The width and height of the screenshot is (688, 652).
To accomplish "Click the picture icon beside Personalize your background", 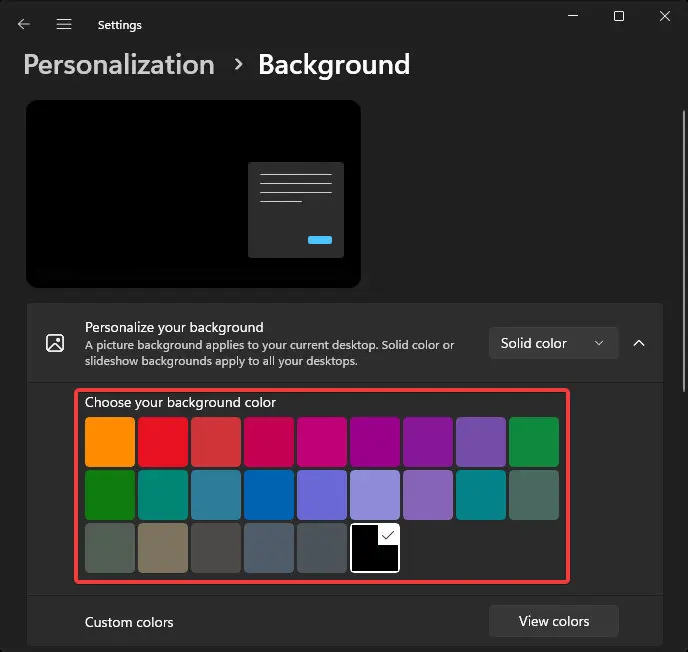I will pyautogui.click(x=55, y=343).
